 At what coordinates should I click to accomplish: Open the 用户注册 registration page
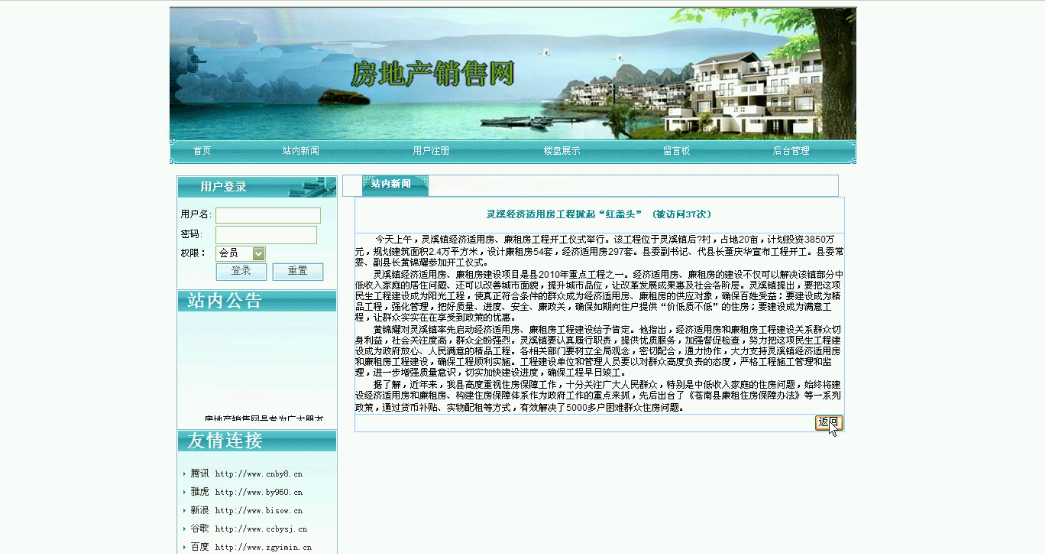point(431,151)
